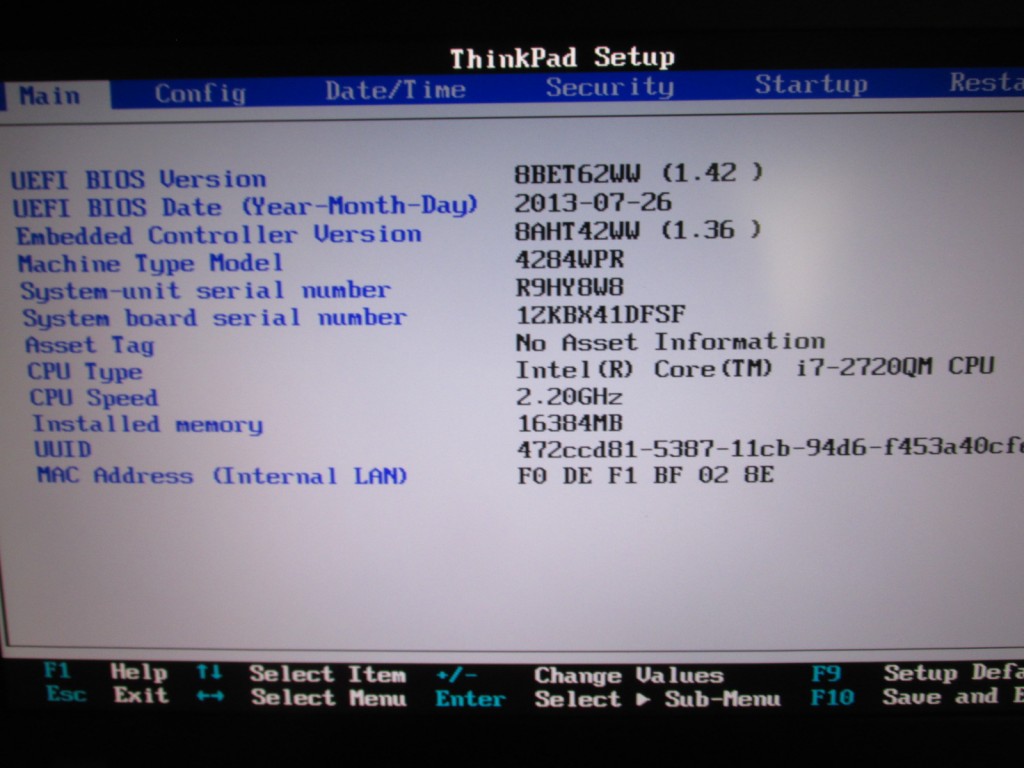Select the System-unit serial number label
The height and width of the screenshot is (768, 1024).
click(205, 291)
